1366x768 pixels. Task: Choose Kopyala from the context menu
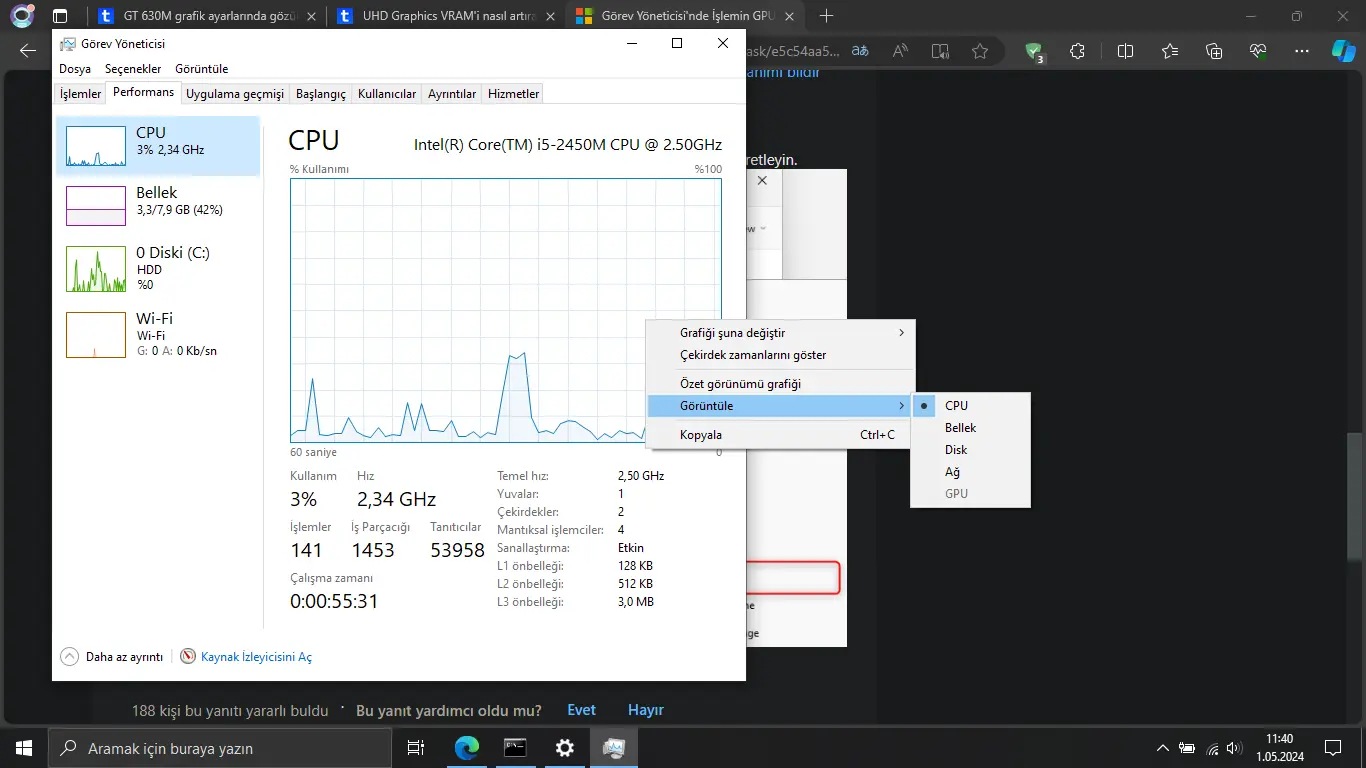(780, 435)
